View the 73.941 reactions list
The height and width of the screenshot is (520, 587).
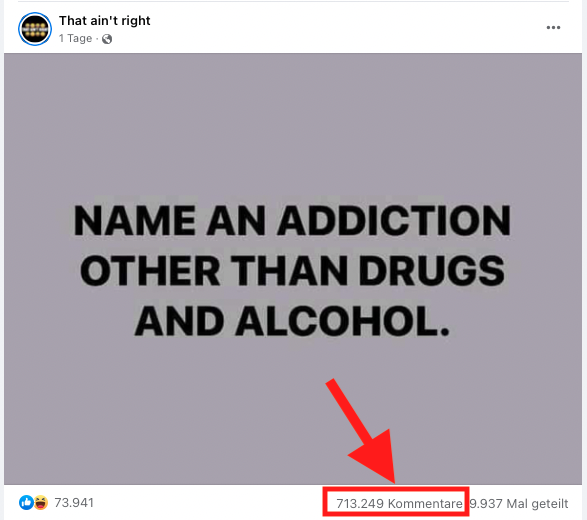[74, 502]
